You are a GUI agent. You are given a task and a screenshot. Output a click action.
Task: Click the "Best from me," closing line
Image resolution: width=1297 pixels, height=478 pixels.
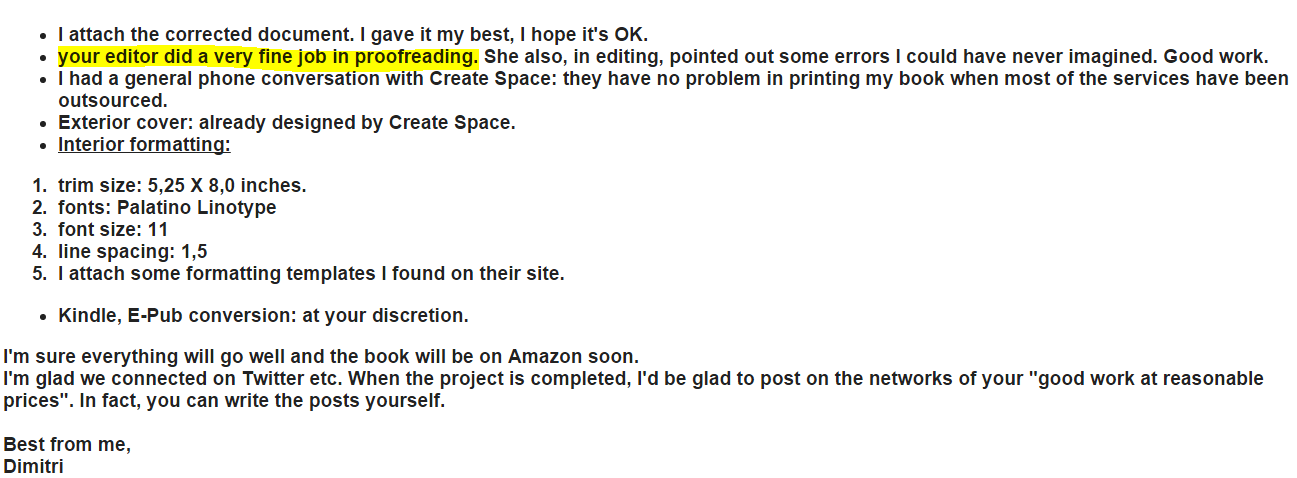[x=67, y=445]
